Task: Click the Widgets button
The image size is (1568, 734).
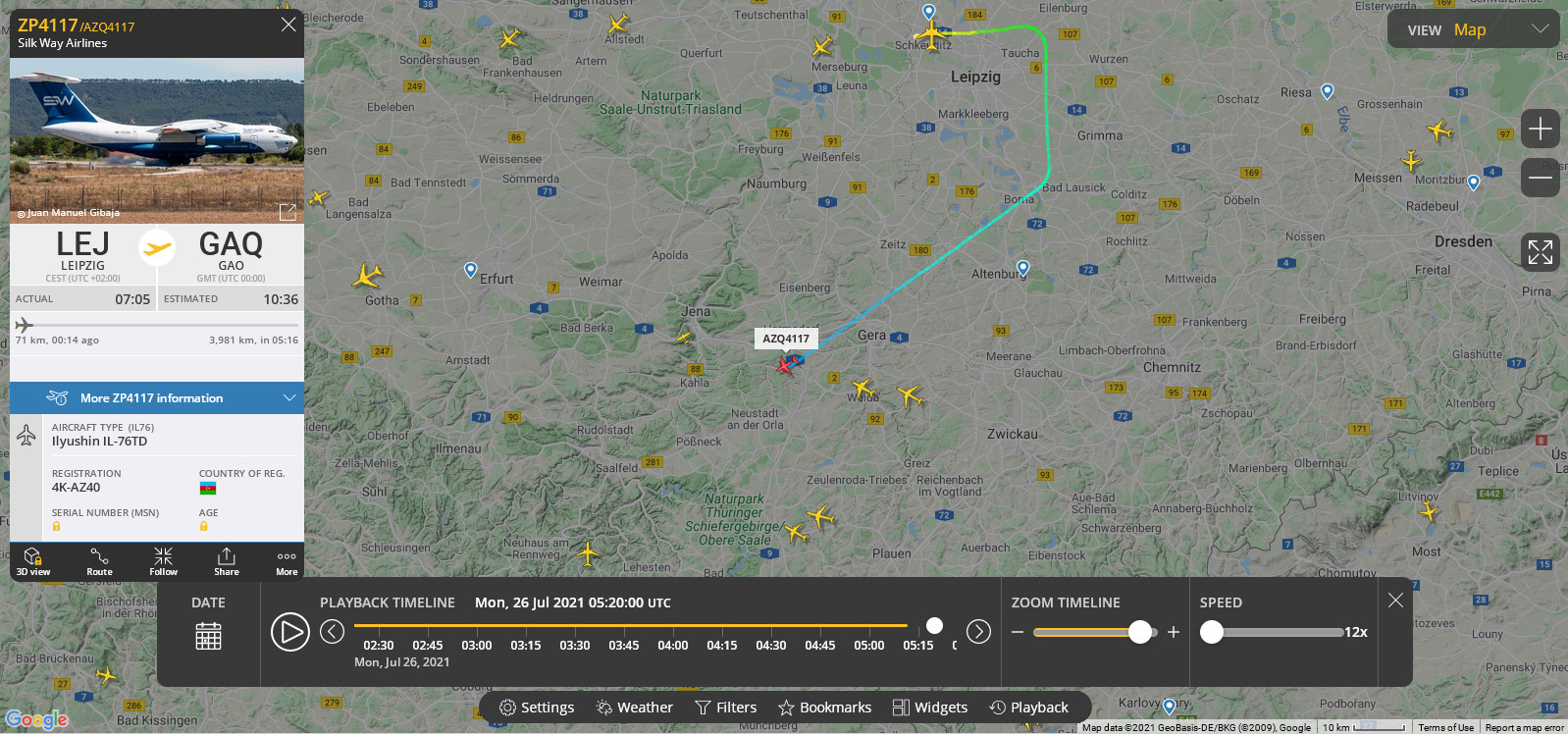Action: click(x=930, y=708)
